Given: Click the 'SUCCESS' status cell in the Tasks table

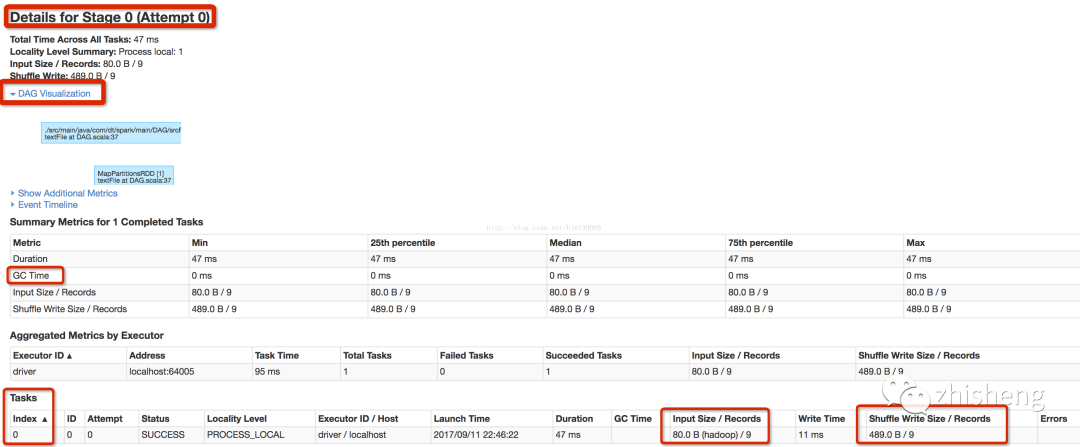Looking at the screenshot, I should coord(163,435).
